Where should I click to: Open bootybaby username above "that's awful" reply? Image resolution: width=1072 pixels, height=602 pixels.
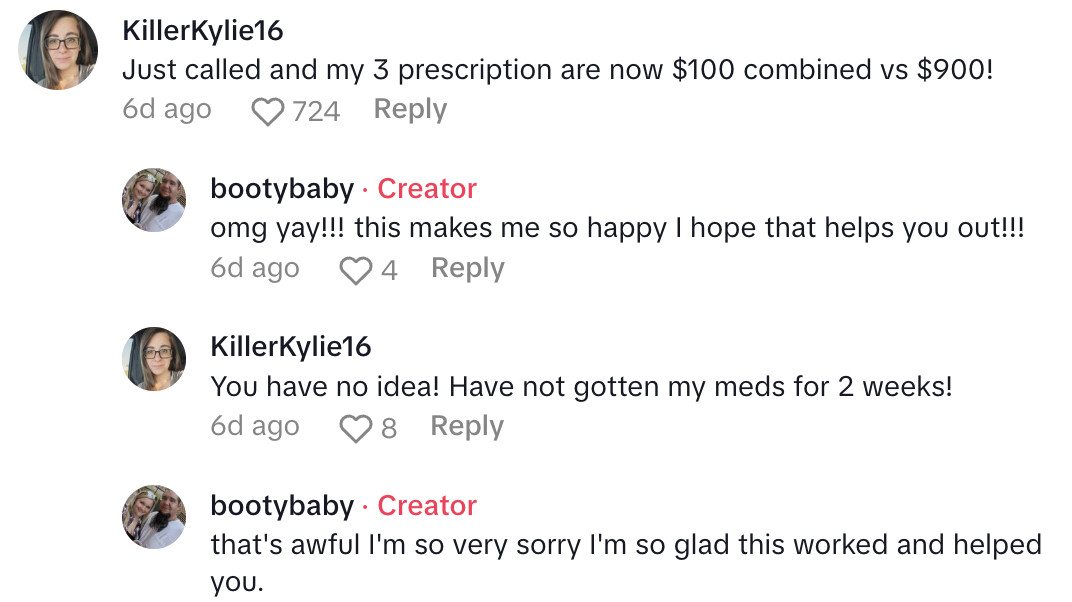(282, 506)
